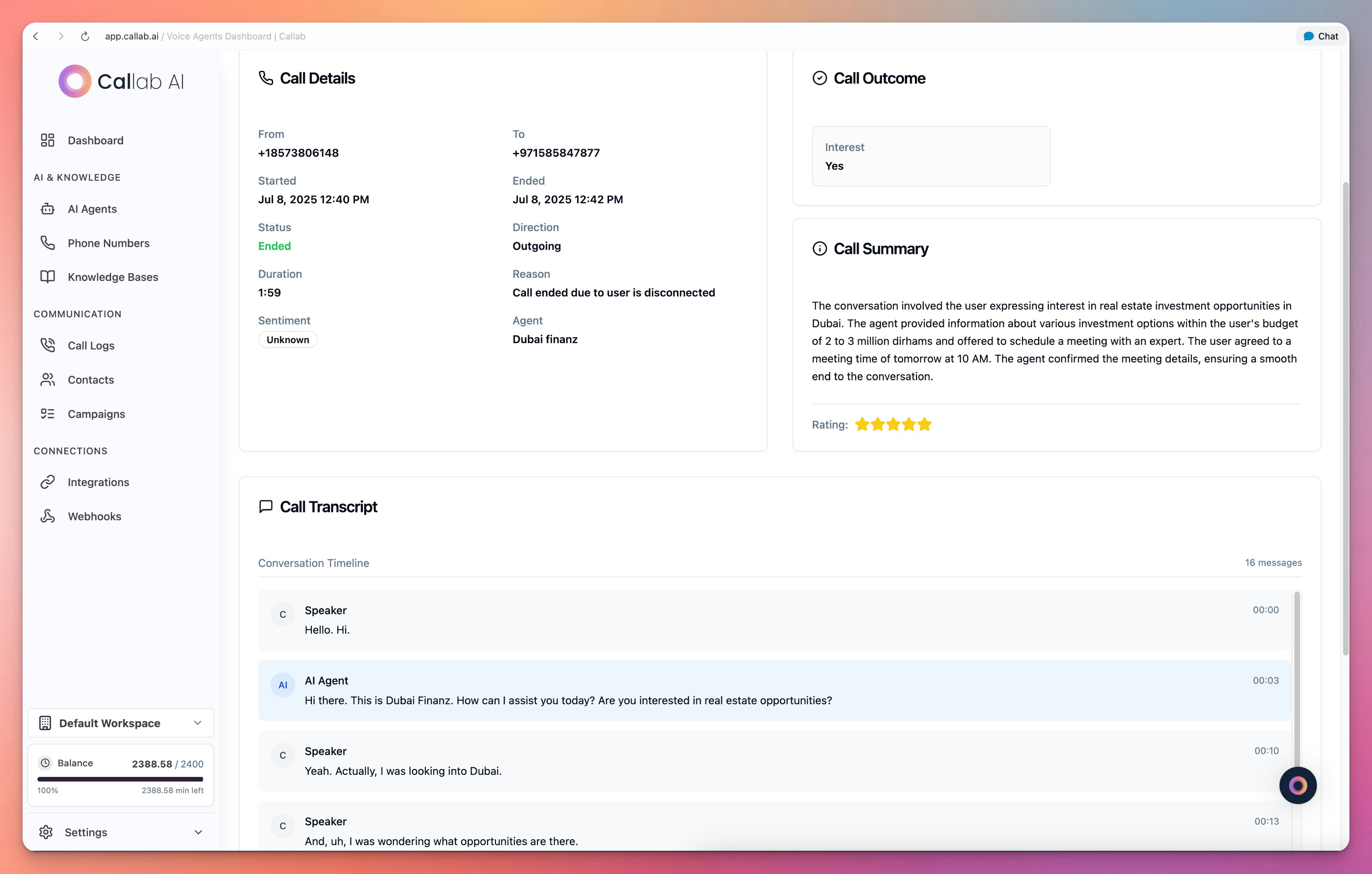Image resolution: width=1372 pixels, height=874 pixels.
Task: Click the Dubai finanz agent name
Action: coord(545,339)
